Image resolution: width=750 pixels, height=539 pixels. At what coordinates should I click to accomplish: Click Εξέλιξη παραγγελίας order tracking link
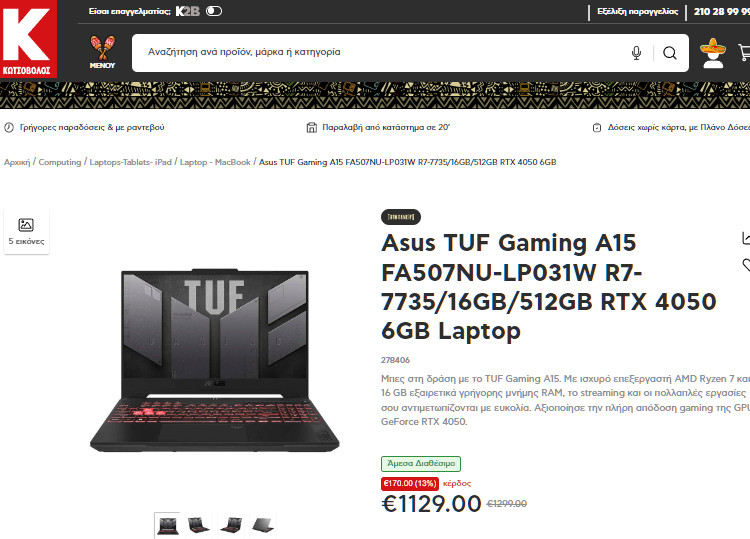click(x=638, y=11)
